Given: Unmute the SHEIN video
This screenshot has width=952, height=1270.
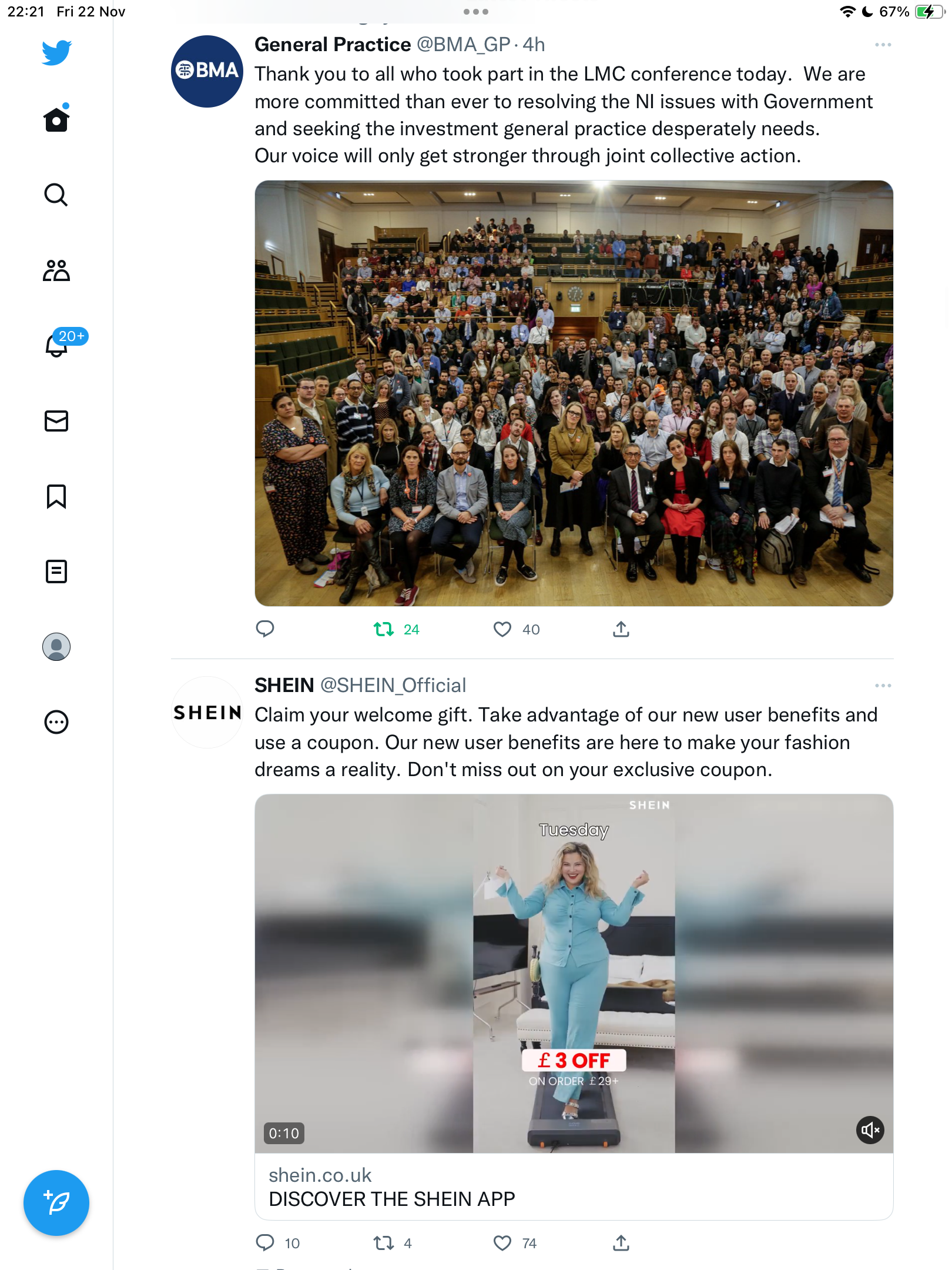Looking at the screenshot, I should [870, 1130].
